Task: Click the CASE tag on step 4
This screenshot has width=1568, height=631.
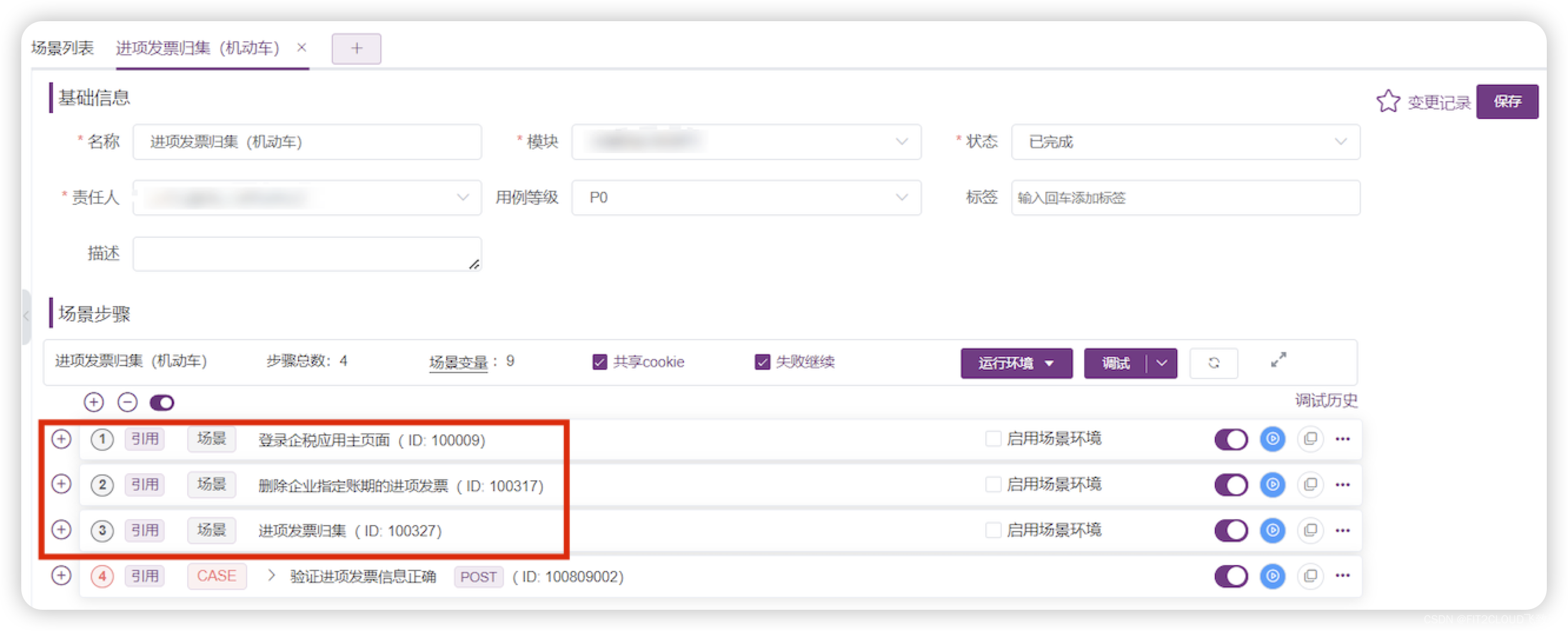Action: coord(216,576)
